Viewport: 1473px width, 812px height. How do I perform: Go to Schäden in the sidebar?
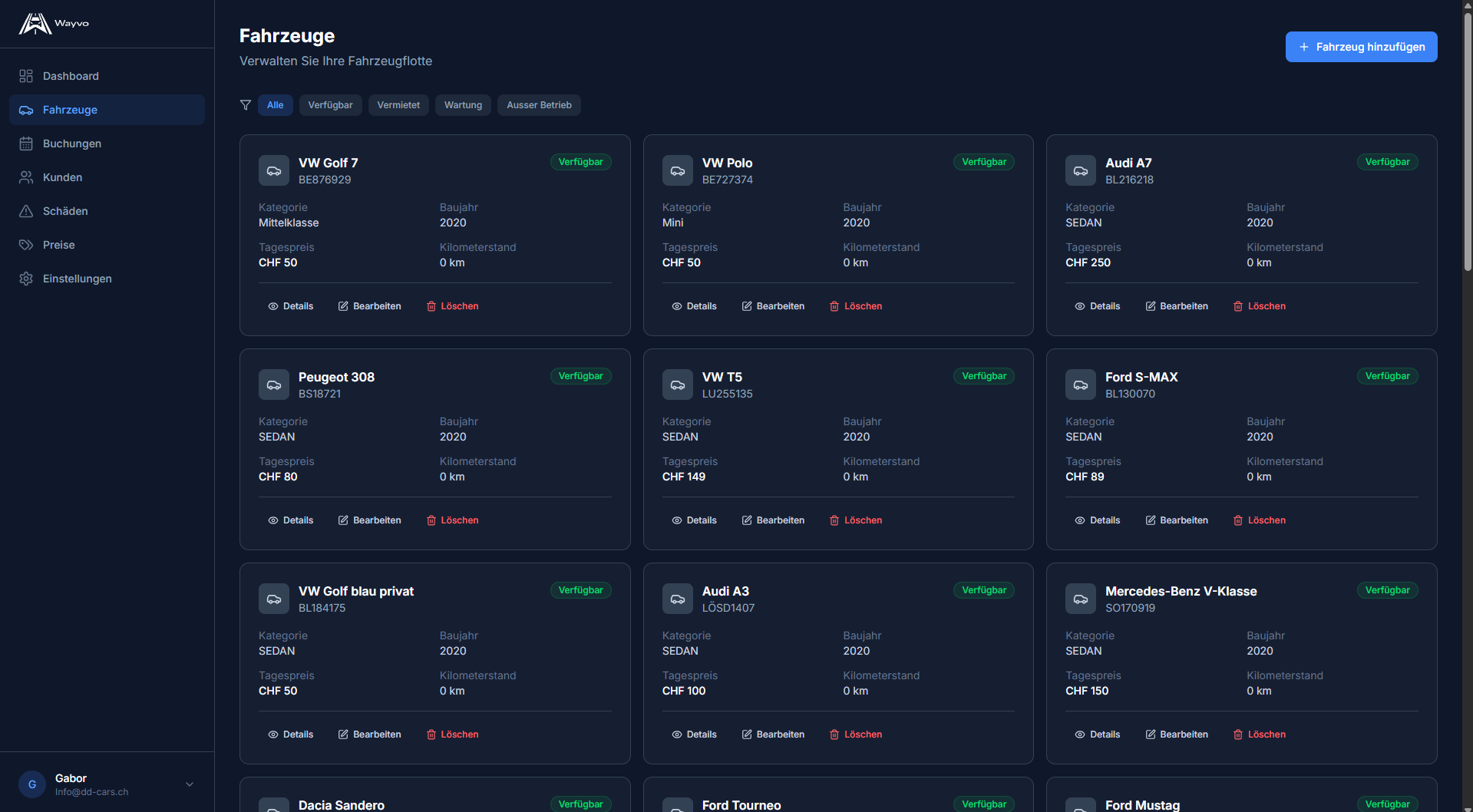[65, 211]
